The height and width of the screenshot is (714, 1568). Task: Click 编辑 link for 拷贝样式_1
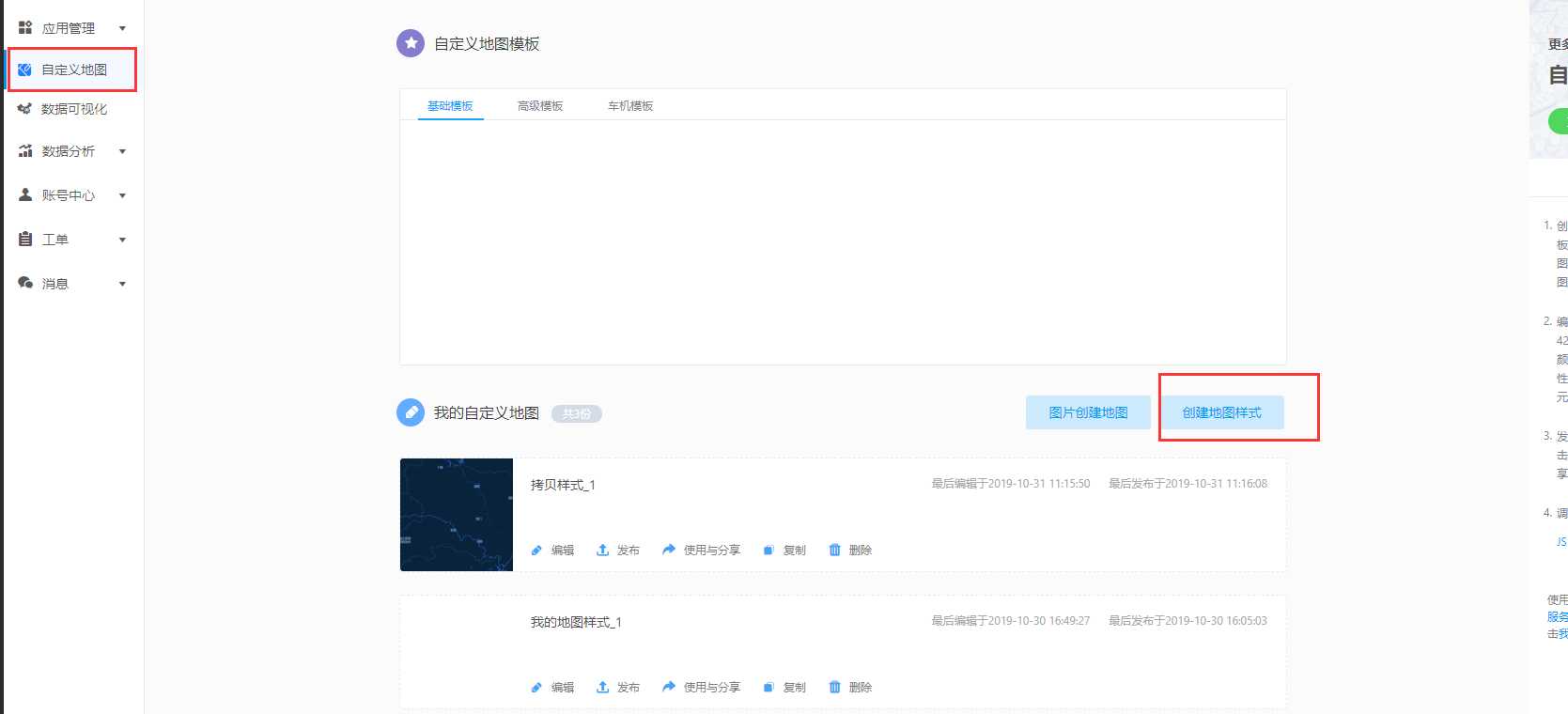563,551
